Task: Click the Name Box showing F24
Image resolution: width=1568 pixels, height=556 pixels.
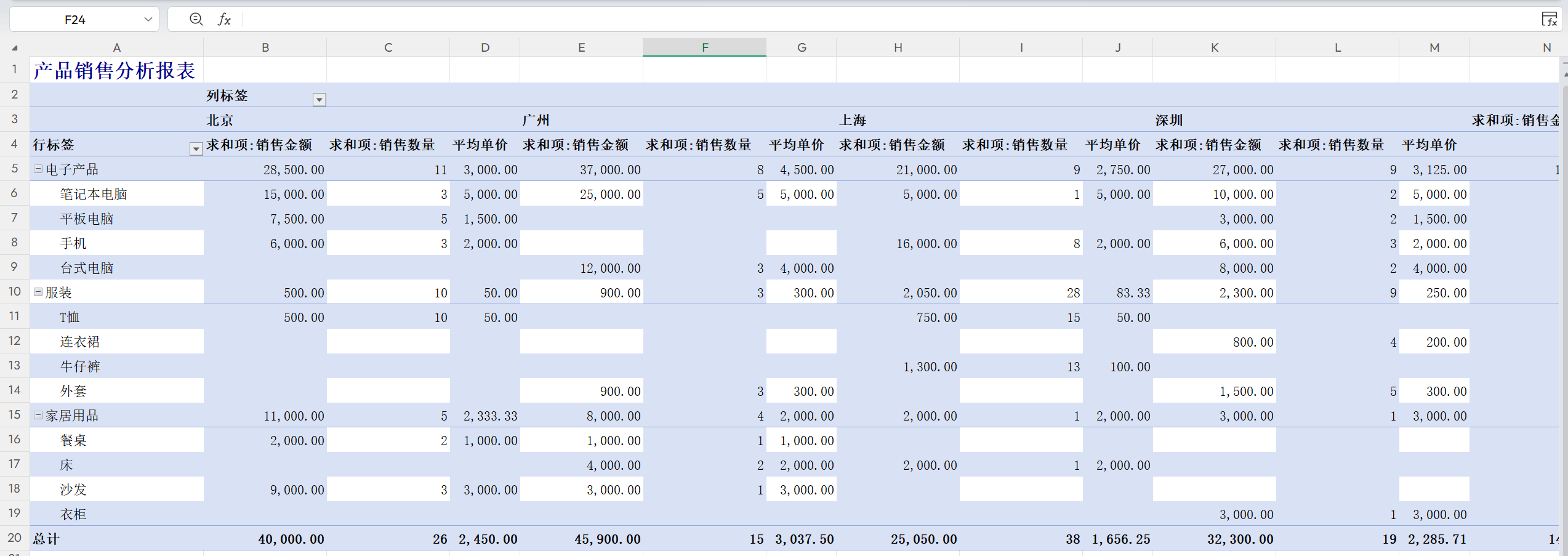Action: [74, 20]
